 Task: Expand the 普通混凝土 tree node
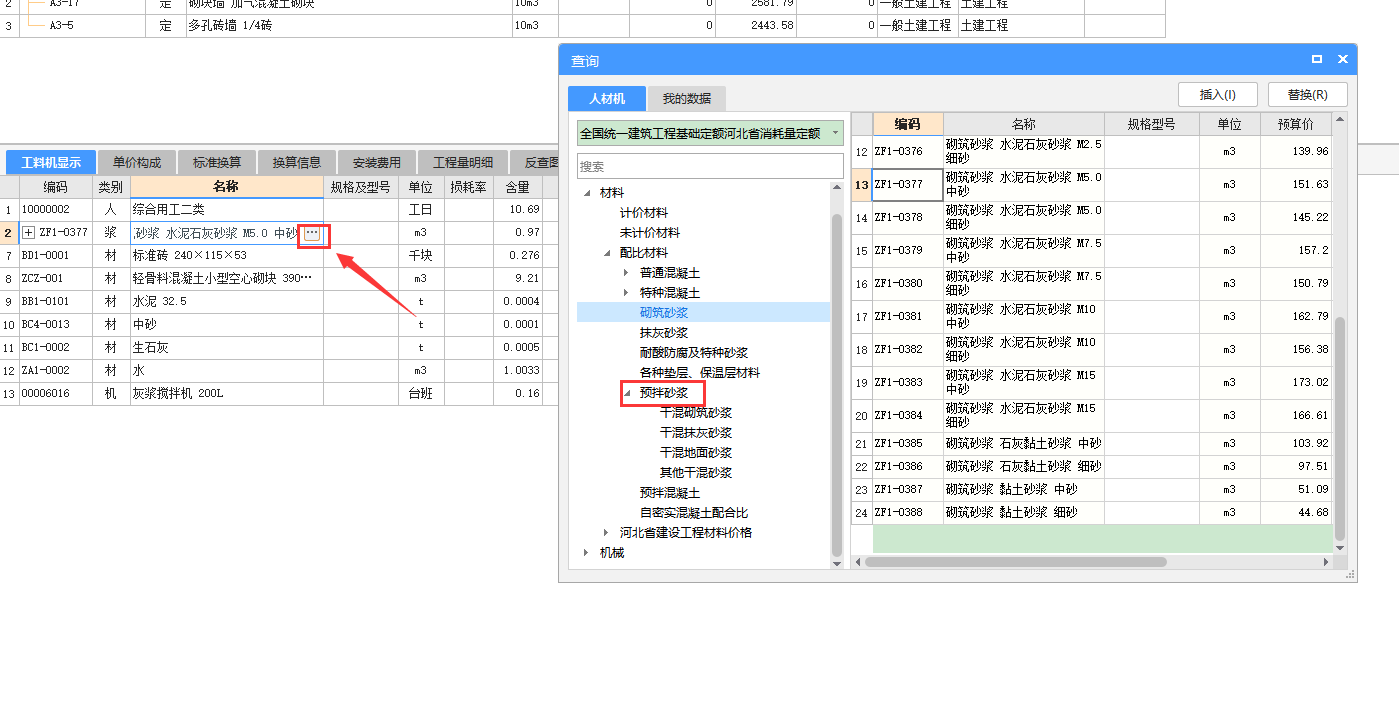(627, 273)
